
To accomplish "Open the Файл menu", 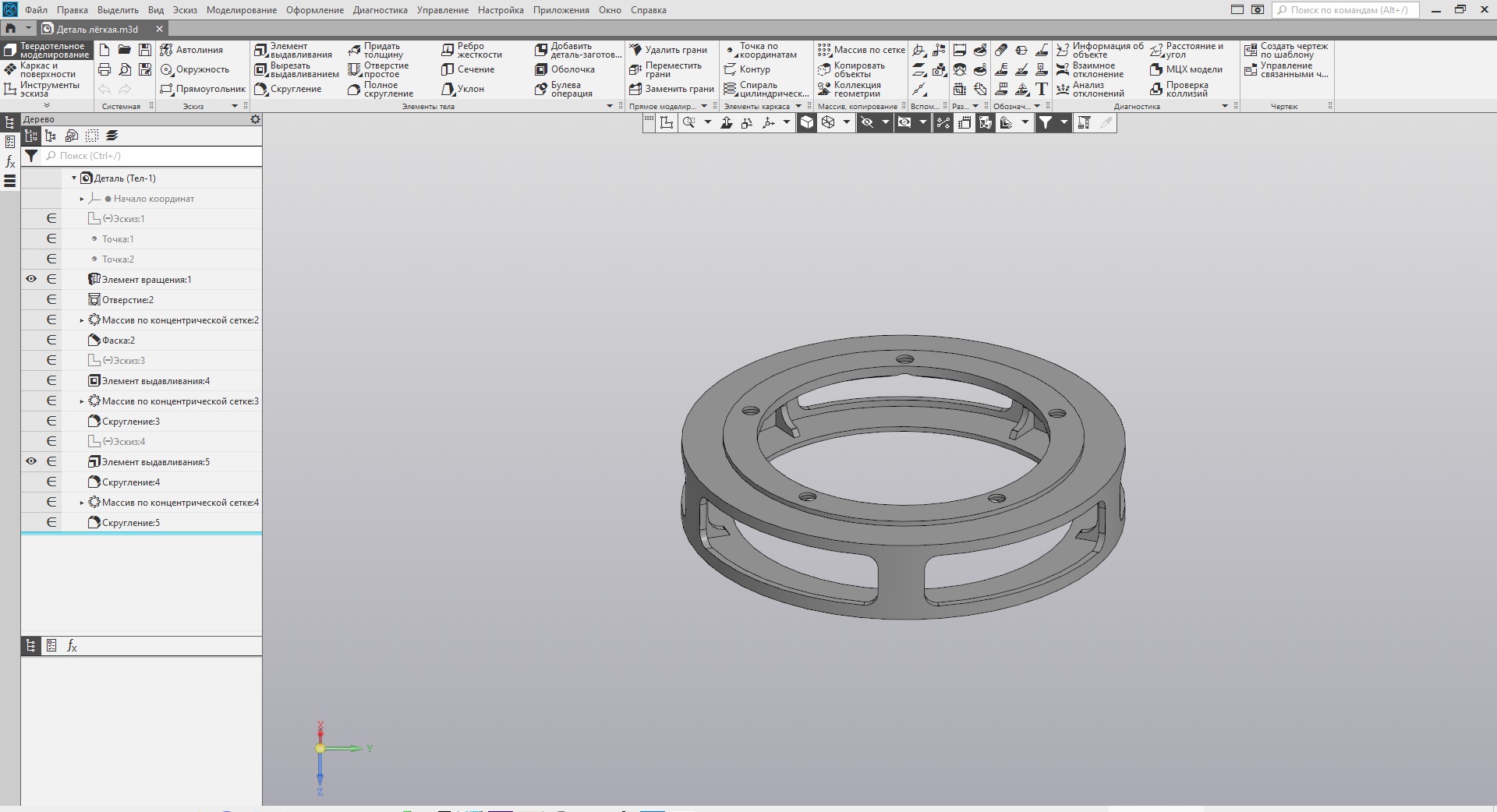I will (x=36, y=10).
